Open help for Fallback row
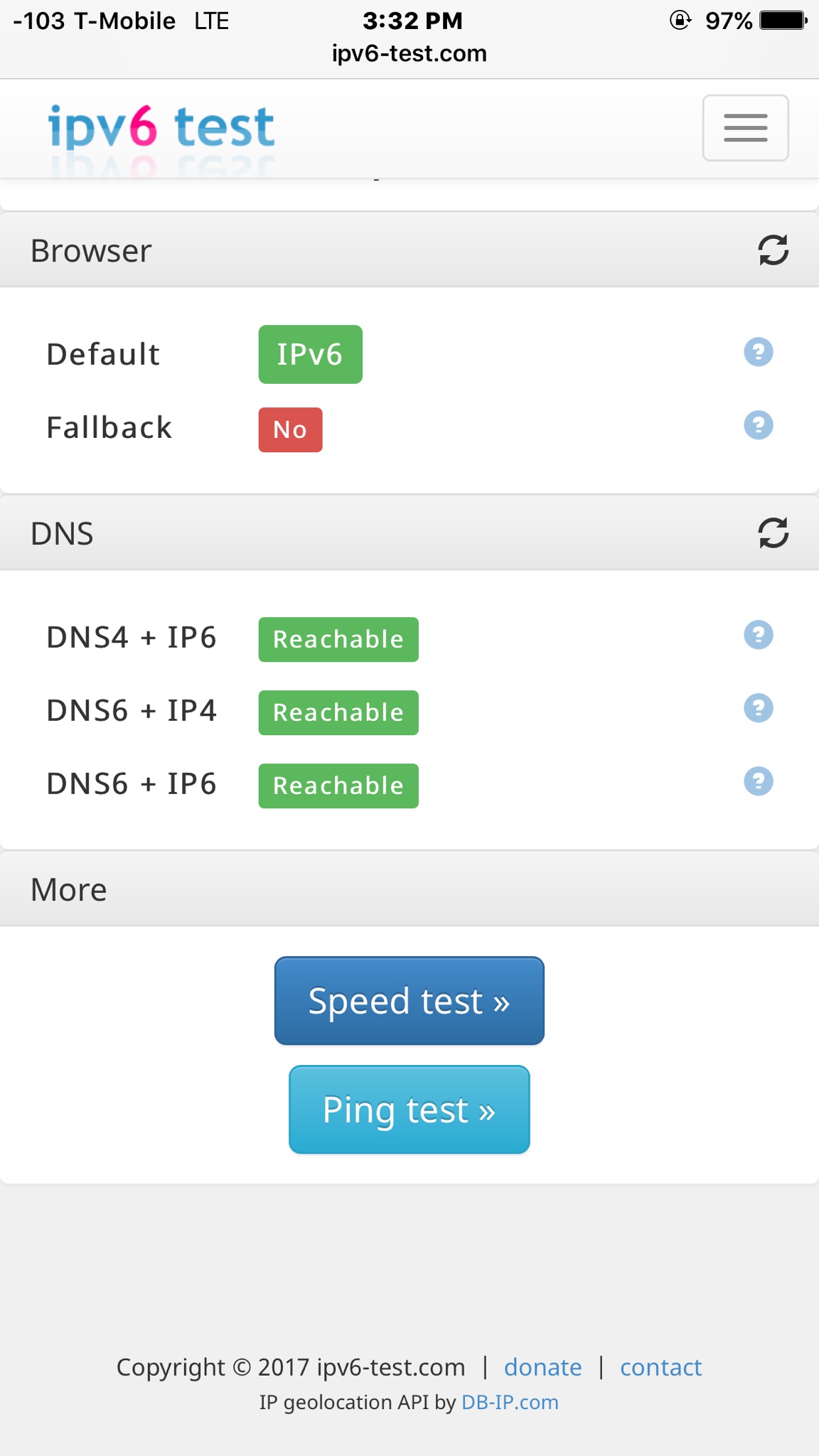 pos(758,425)
